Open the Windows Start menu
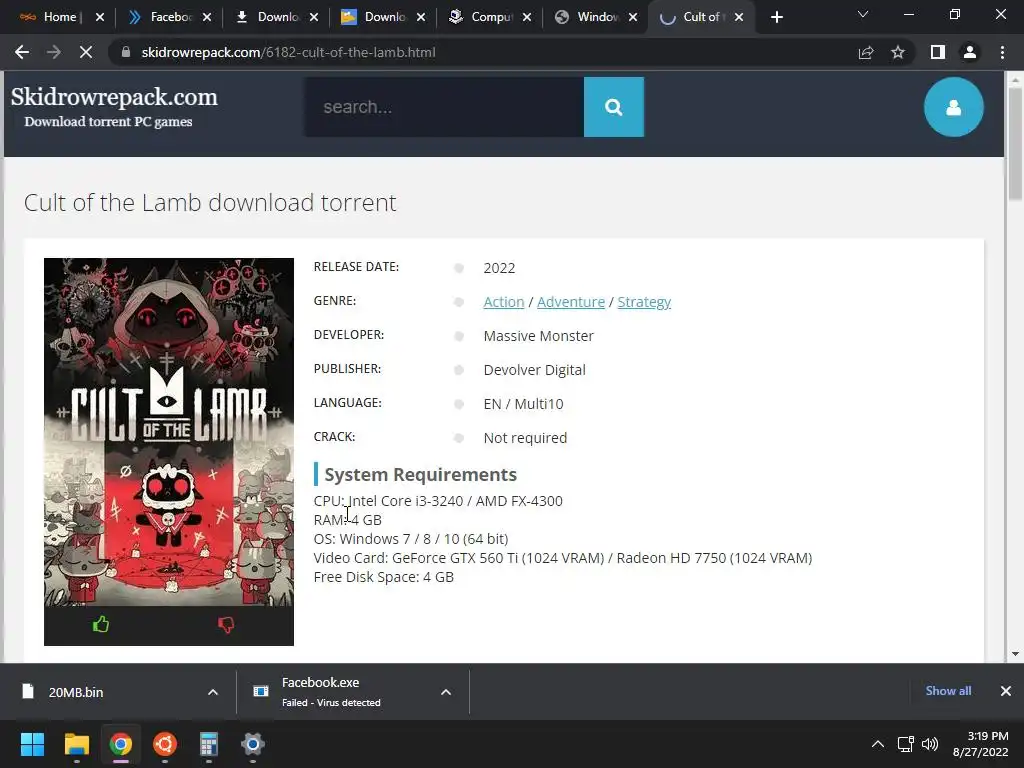1024x768 pixels. (32, 744)
